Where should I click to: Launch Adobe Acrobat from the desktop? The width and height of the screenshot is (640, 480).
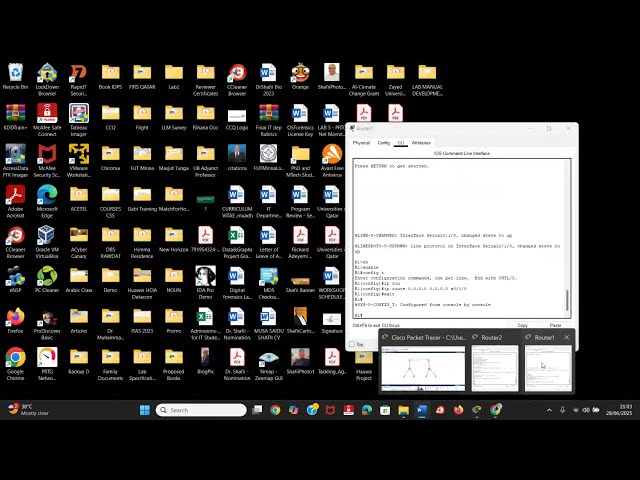click(x=15, y=201)
